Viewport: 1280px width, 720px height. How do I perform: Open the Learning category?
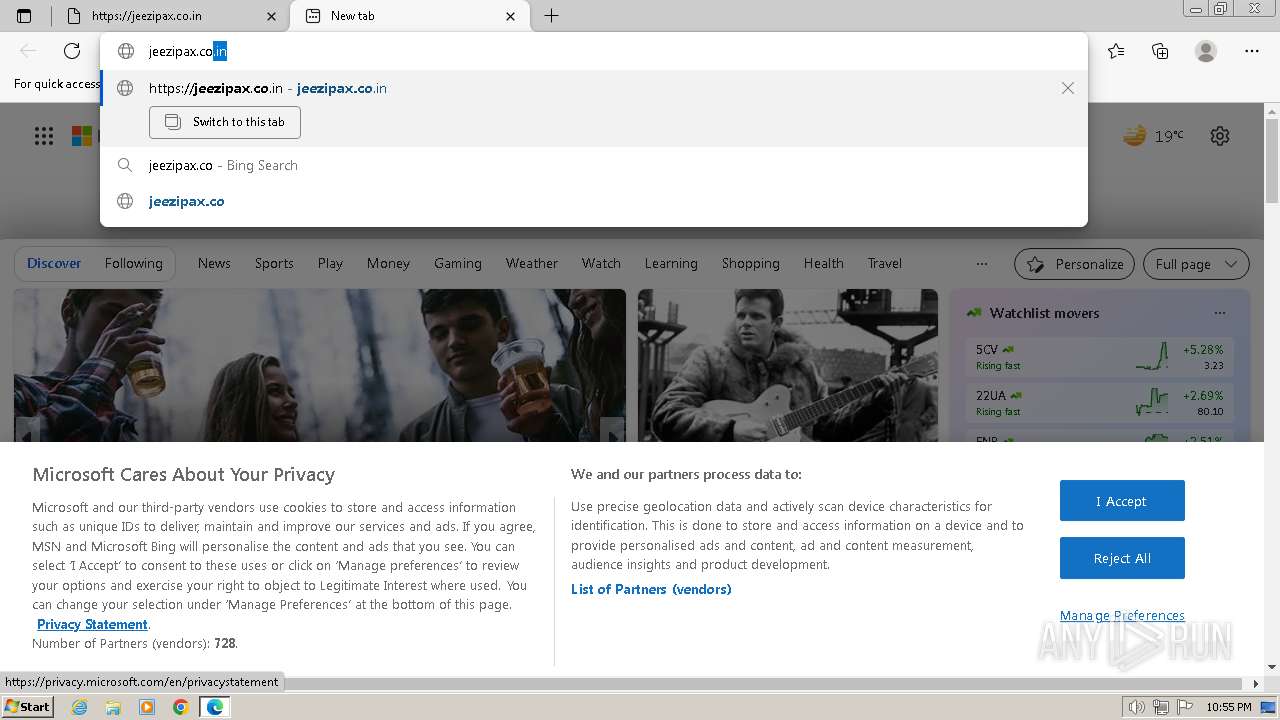tap(671, 263)
